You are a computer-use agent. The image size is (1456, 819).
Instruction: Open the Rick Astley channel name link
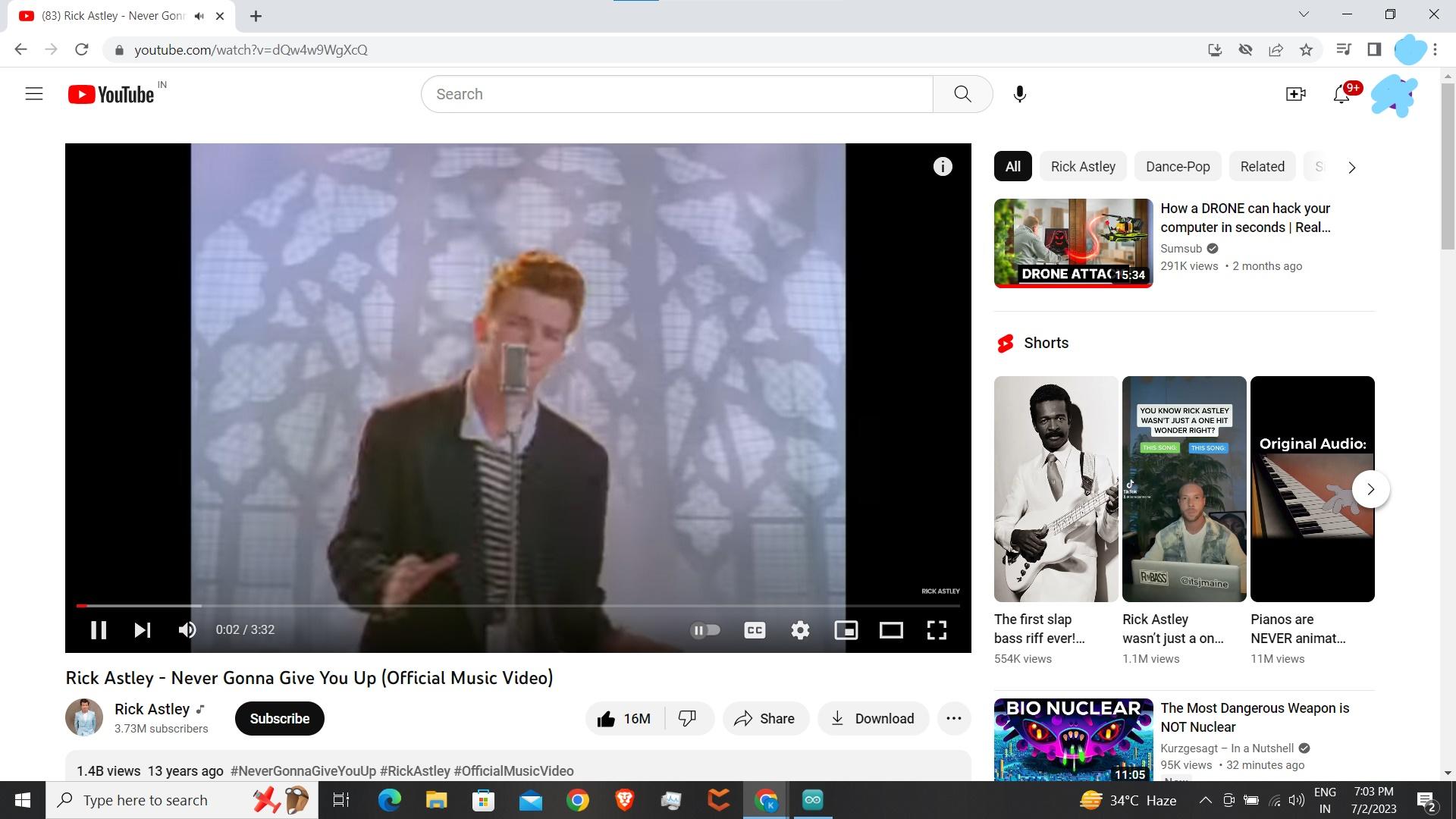(x=152, y=709)
